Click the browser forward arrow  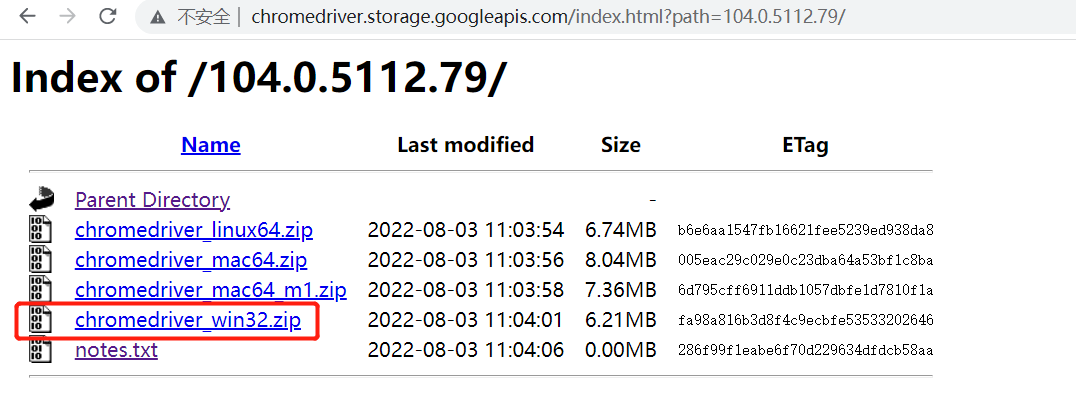67,17
